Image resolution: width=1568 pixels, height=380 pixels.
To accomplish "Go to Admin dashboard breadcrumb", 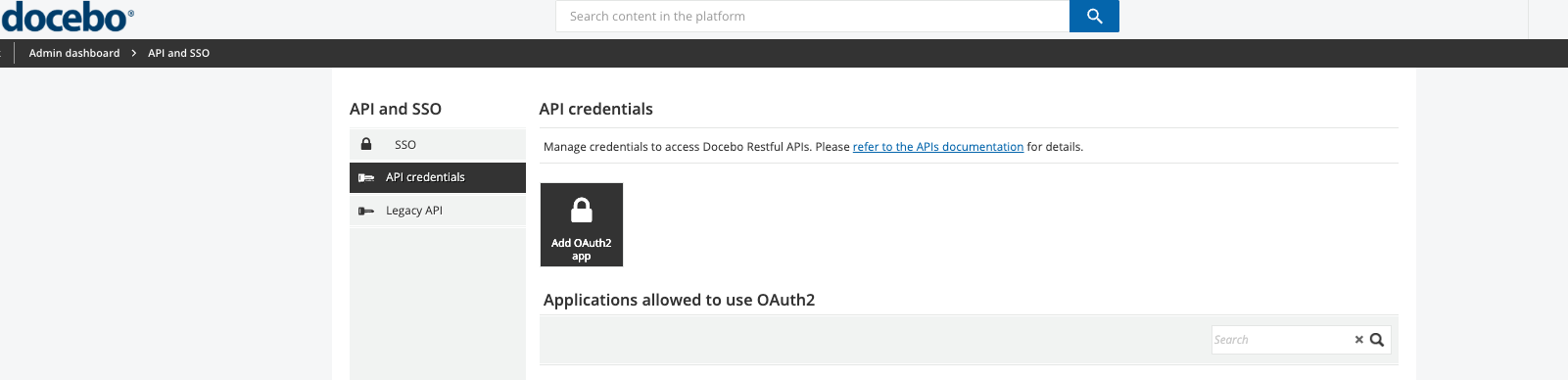I will click(x=74, y=53).
